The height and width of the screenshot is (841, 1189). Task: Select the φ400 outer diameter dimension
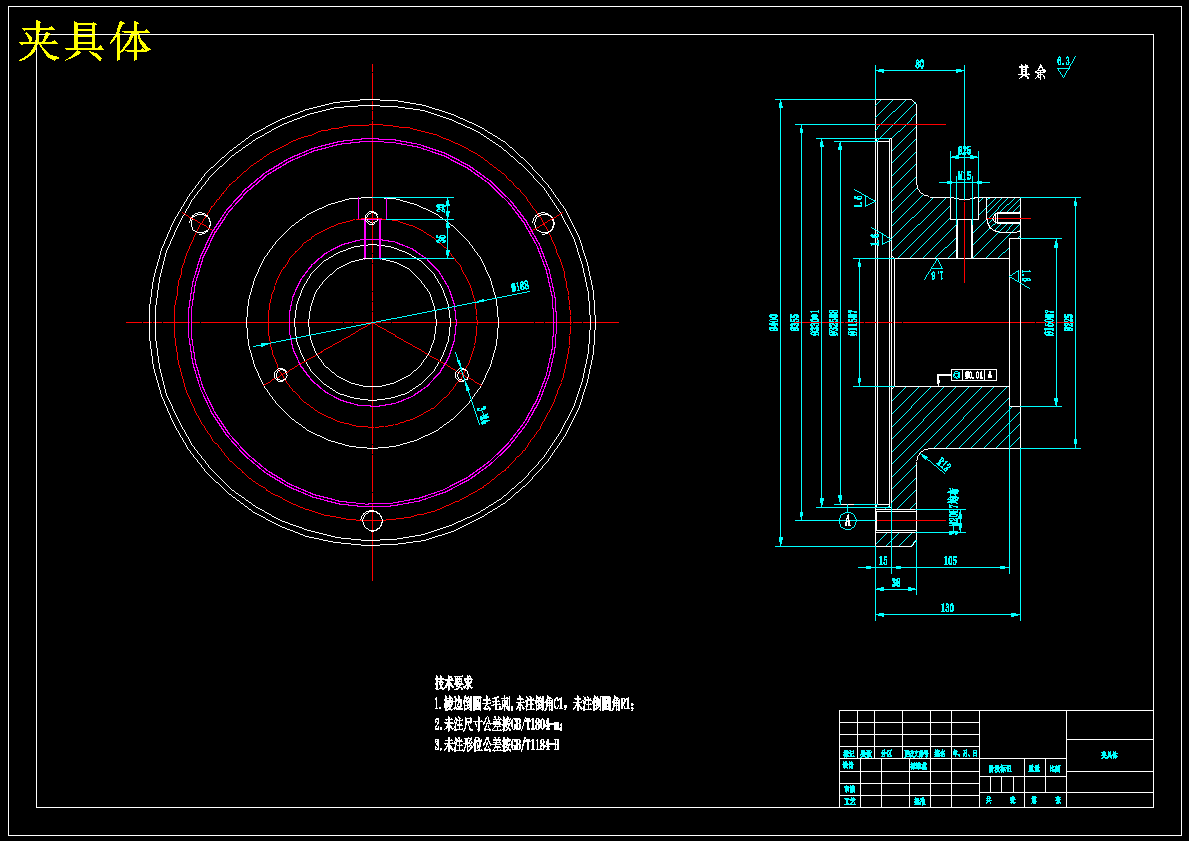(x=773, y=323)
